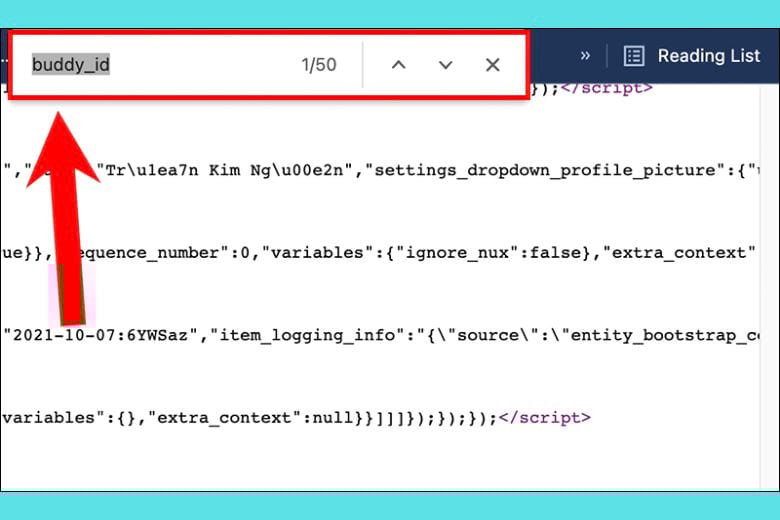Click "extra_context":null text
The image size is (780, 520).
click(x=251, y=417)
